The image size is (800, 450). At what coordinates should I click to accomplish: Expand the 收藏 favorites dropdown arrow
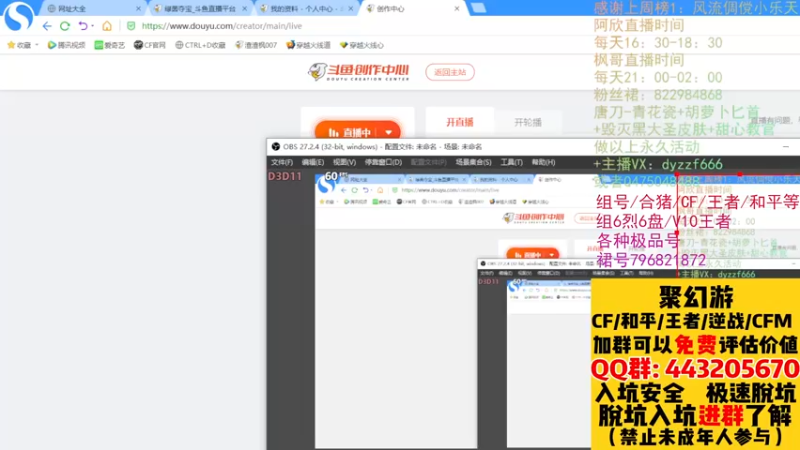[37, 45]
